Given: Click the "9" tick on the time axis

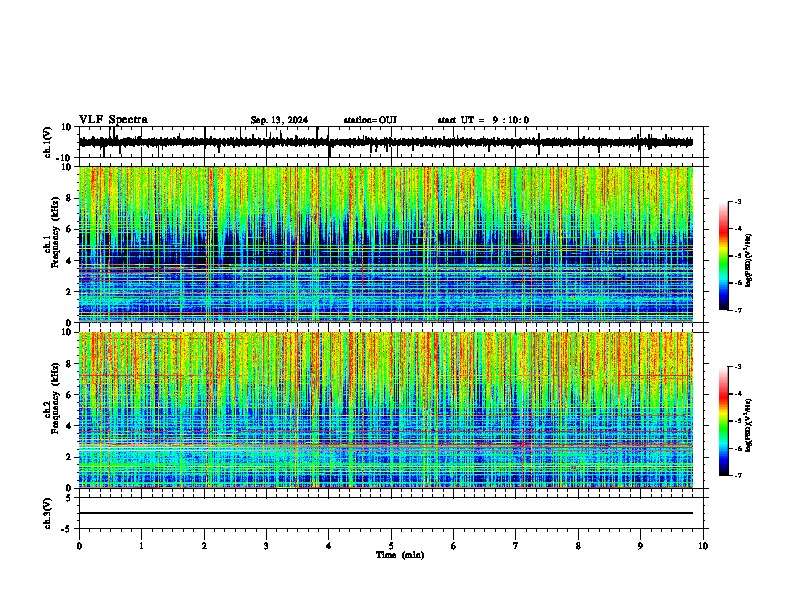Looking at the screenshot, I should click(640, 546).
